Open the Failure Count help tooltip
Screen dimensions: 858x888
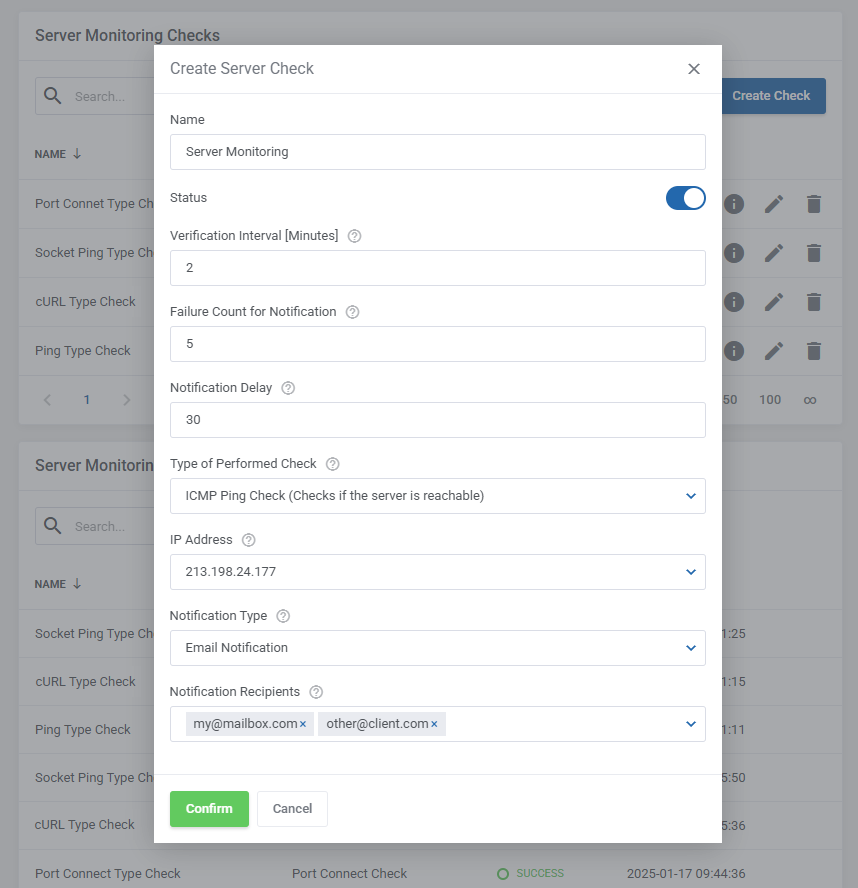pos(352,312)
